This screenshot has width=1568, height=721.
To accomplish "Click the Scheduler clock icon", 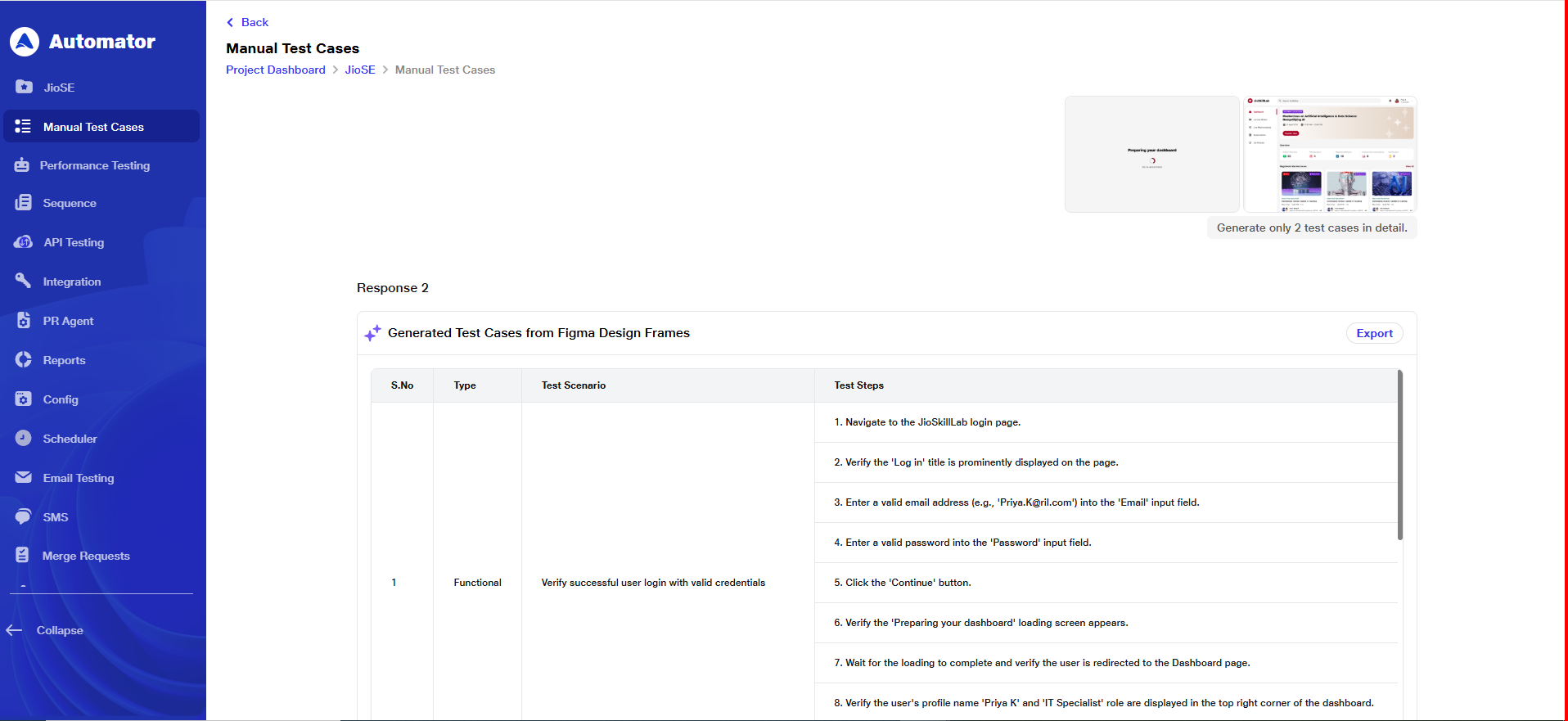I will click(x=24, y=439).
